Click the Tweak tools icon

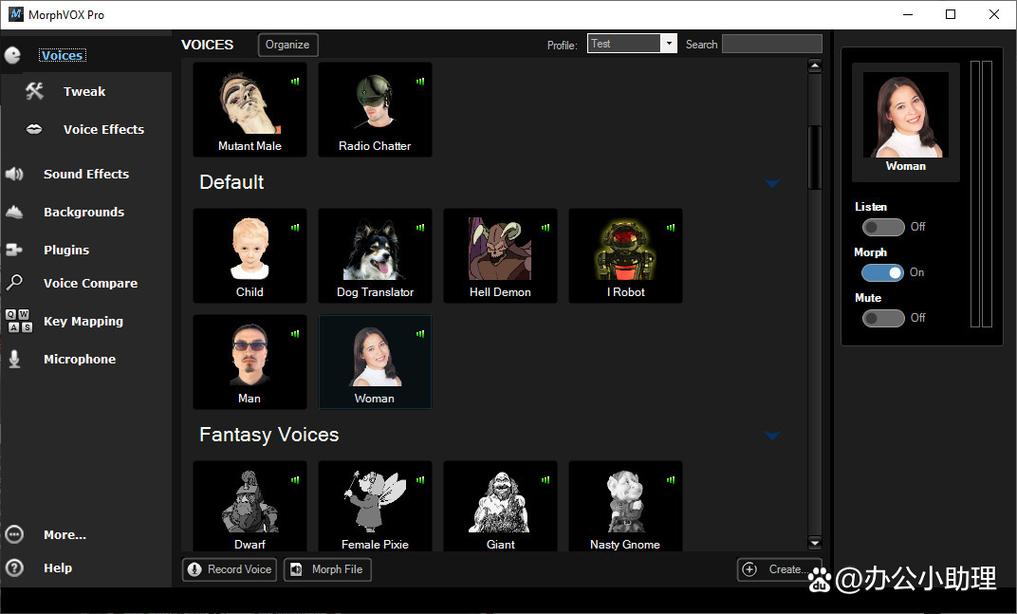(35, 91)
